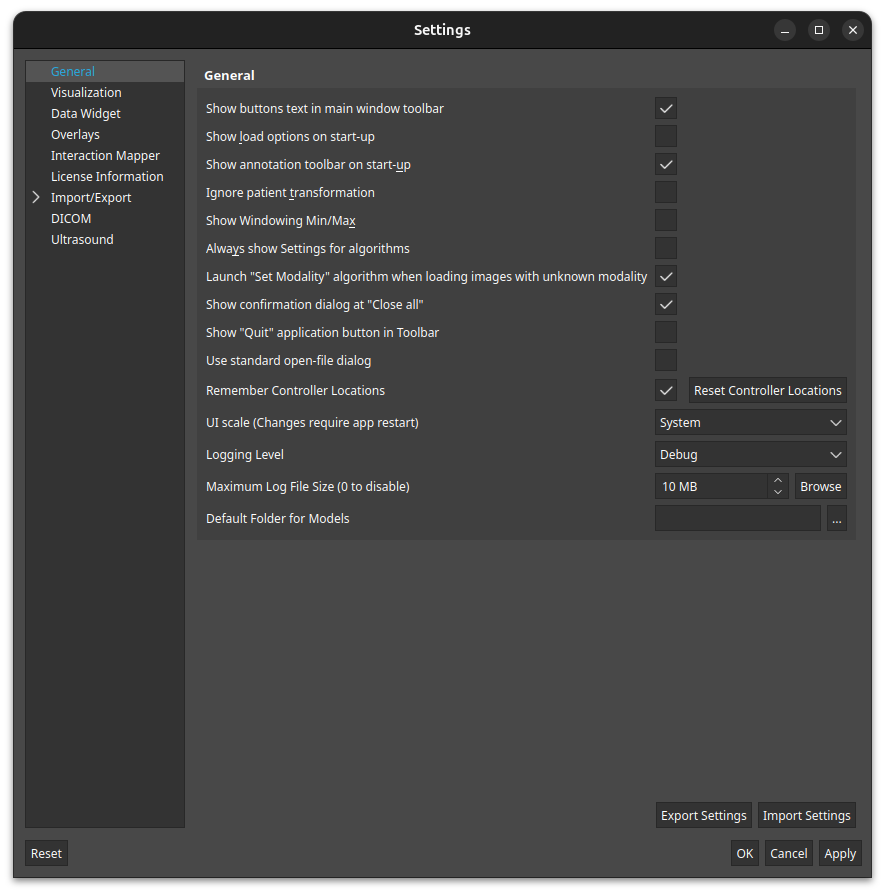
Task: Check Always show Settings for algorithms
Action: [665, 248]
